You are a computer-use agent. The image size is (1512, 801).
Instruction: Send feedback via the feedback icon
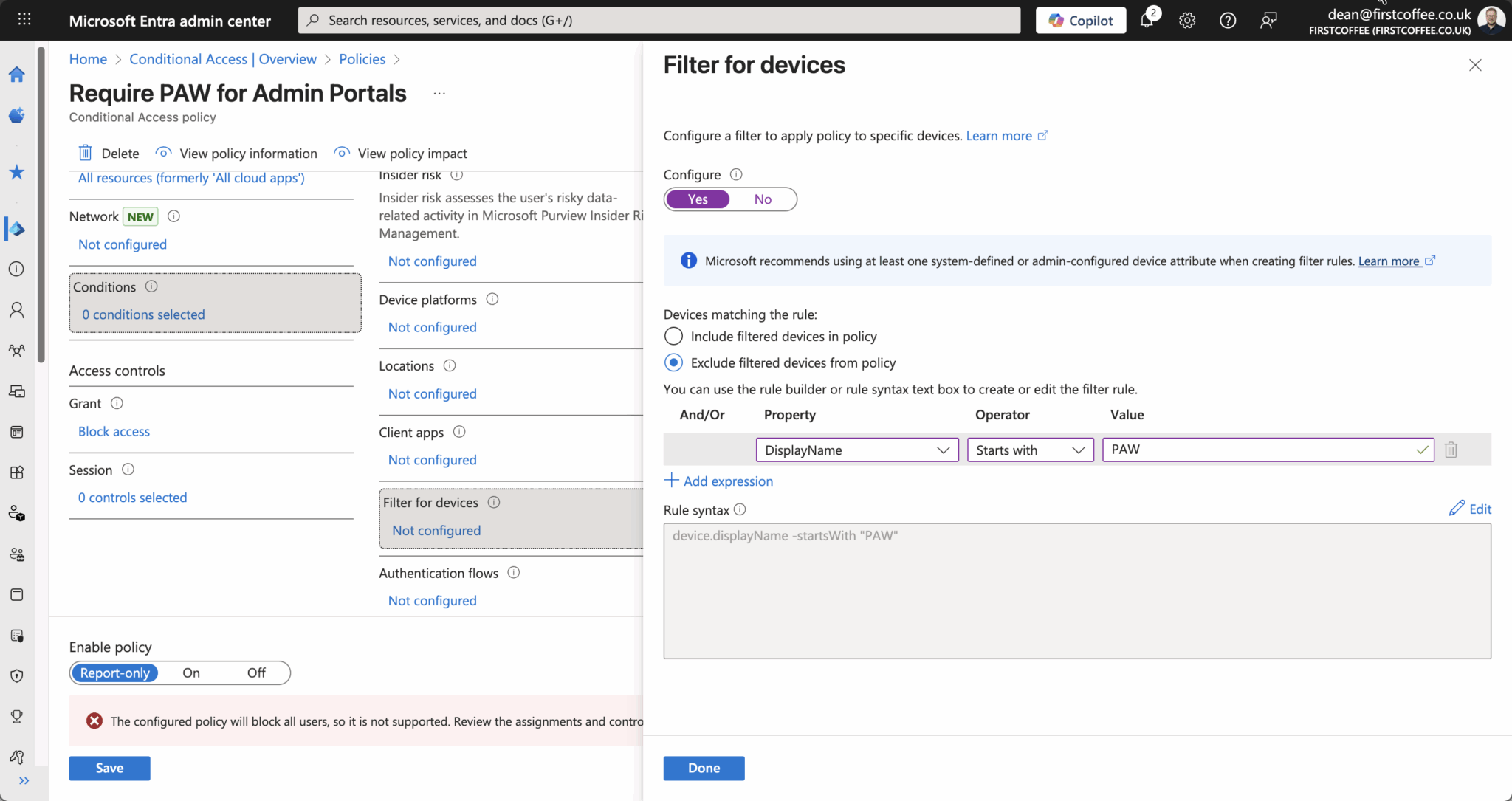pos(1268,20)
